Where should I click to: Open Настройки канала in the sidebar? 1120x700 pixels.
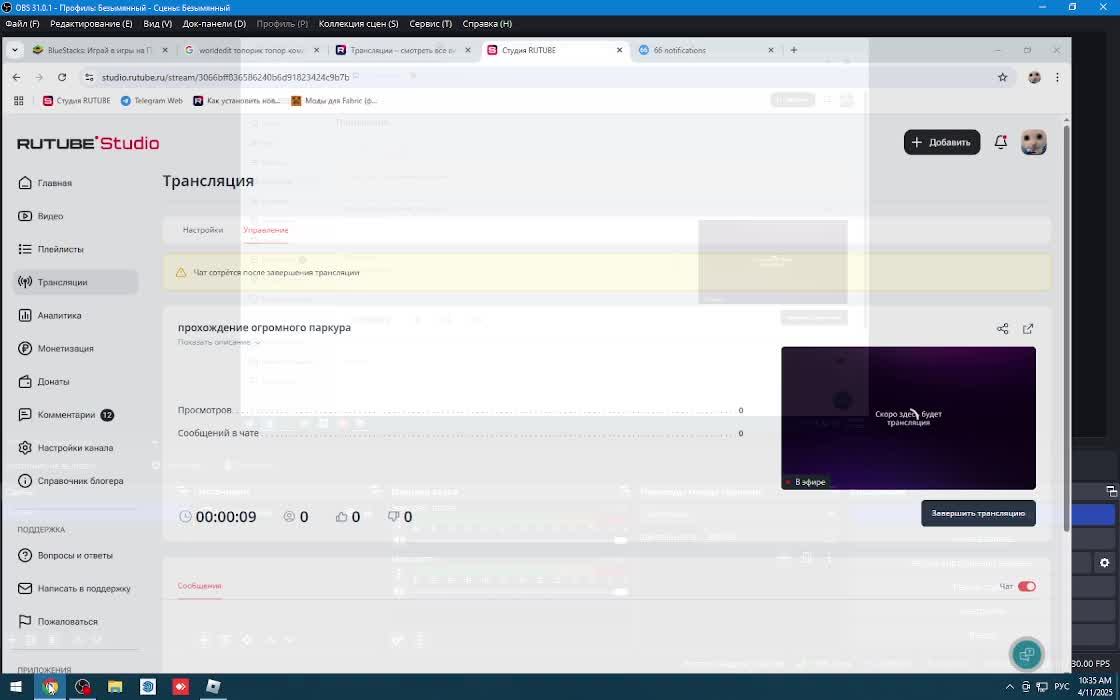point(66,448)
